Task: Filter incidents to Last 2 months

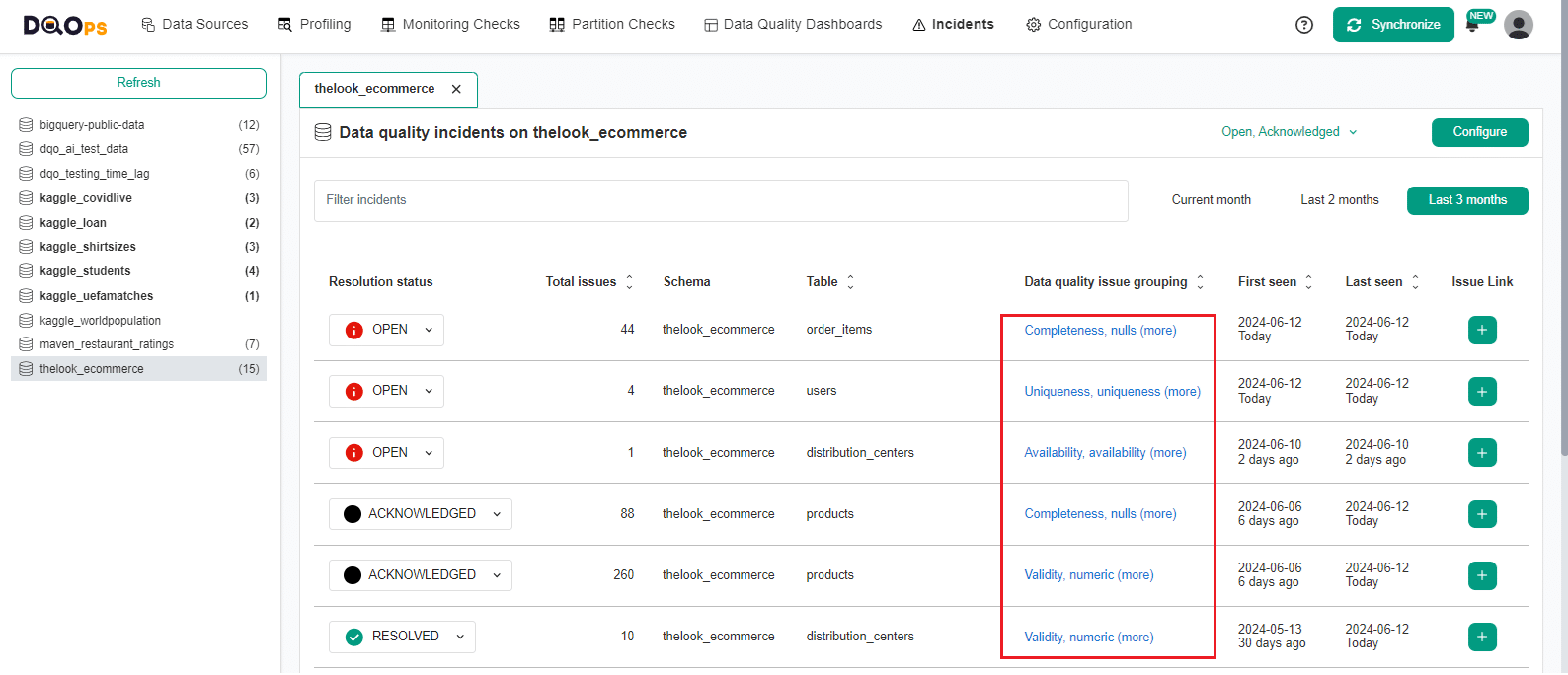Action: coord(1340,200)
